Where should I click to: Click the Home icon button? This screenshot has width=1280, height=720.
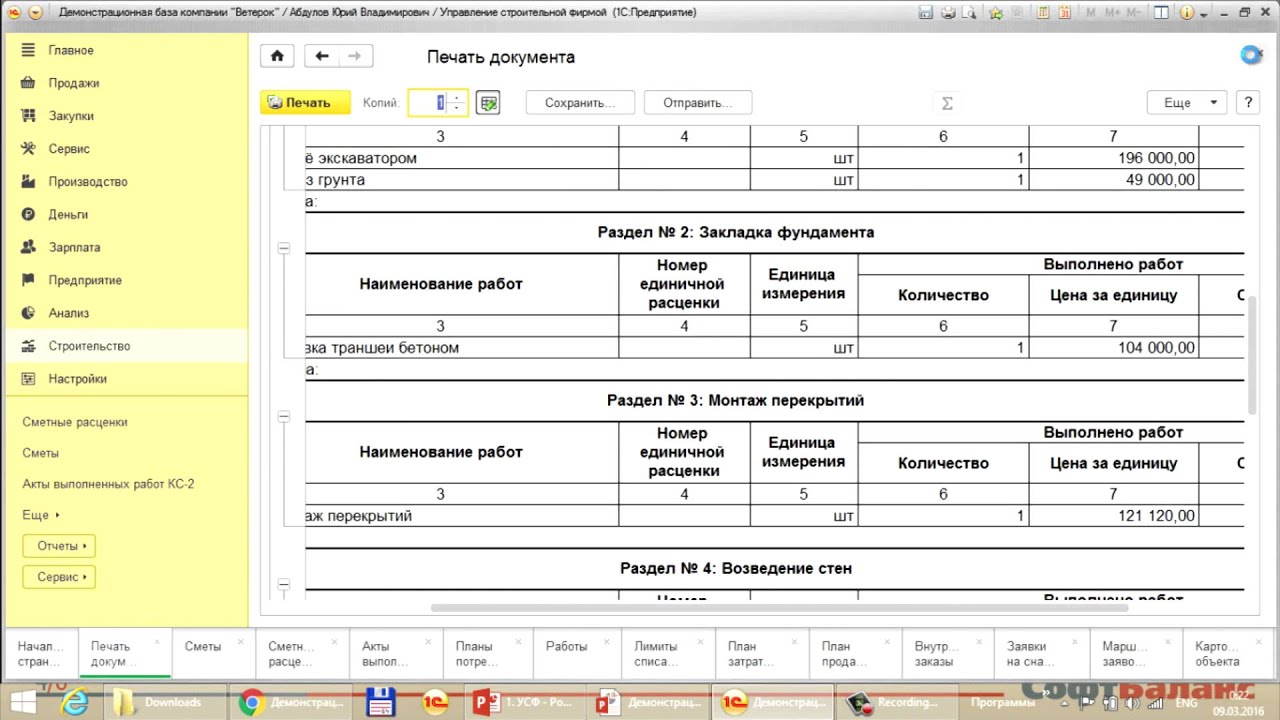277,57
